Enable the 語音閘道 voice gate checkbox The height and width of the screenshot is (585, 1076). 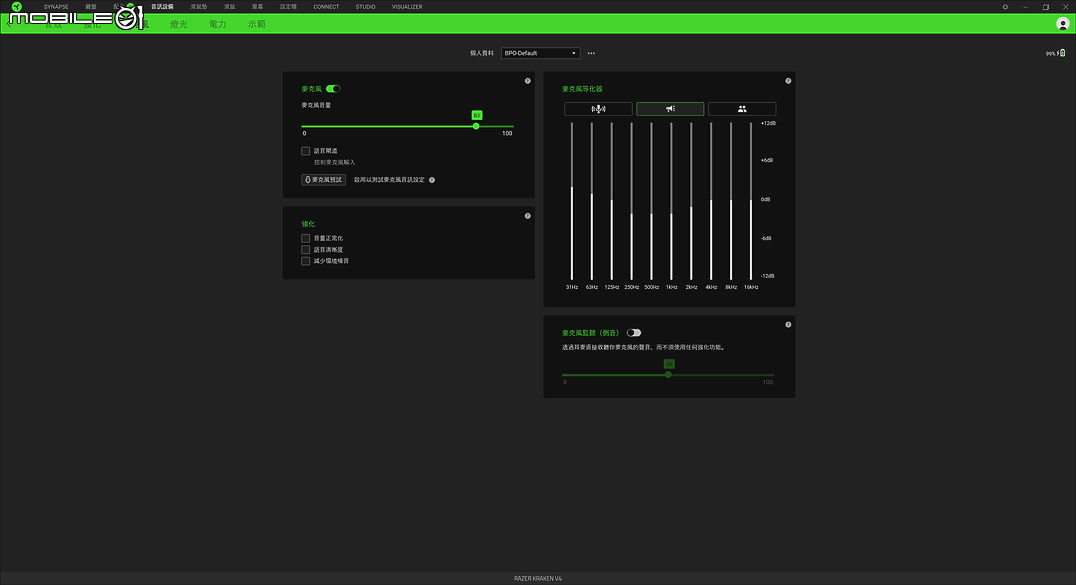pos(305,150)
